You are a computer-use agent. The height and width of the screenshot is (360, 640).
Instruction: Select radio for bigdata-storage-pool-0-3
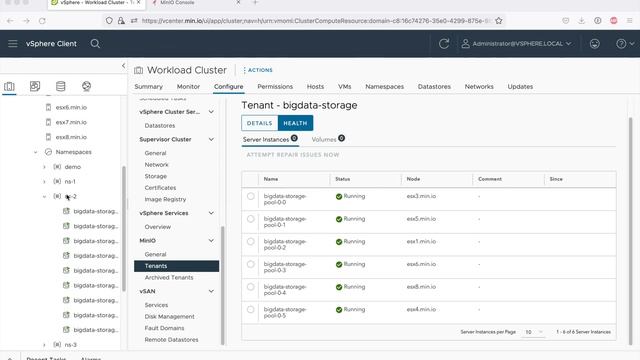click(251, 264)
